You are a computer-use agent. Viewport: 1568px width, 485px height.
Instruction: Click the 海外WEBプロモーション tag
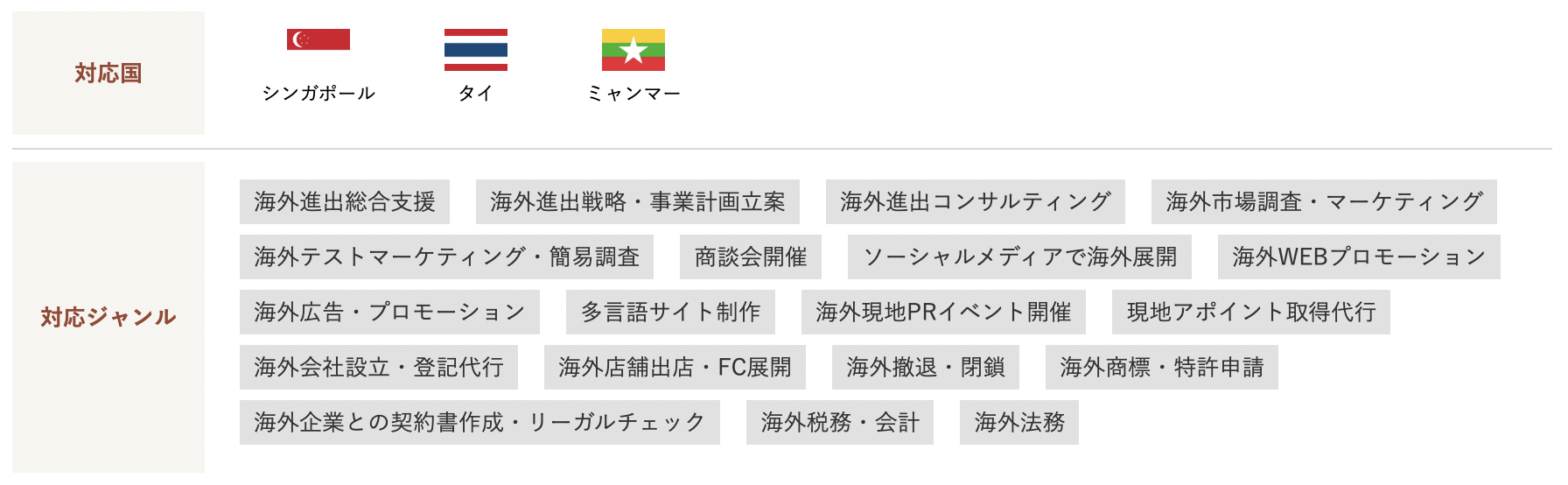(x=1359, y=257)
